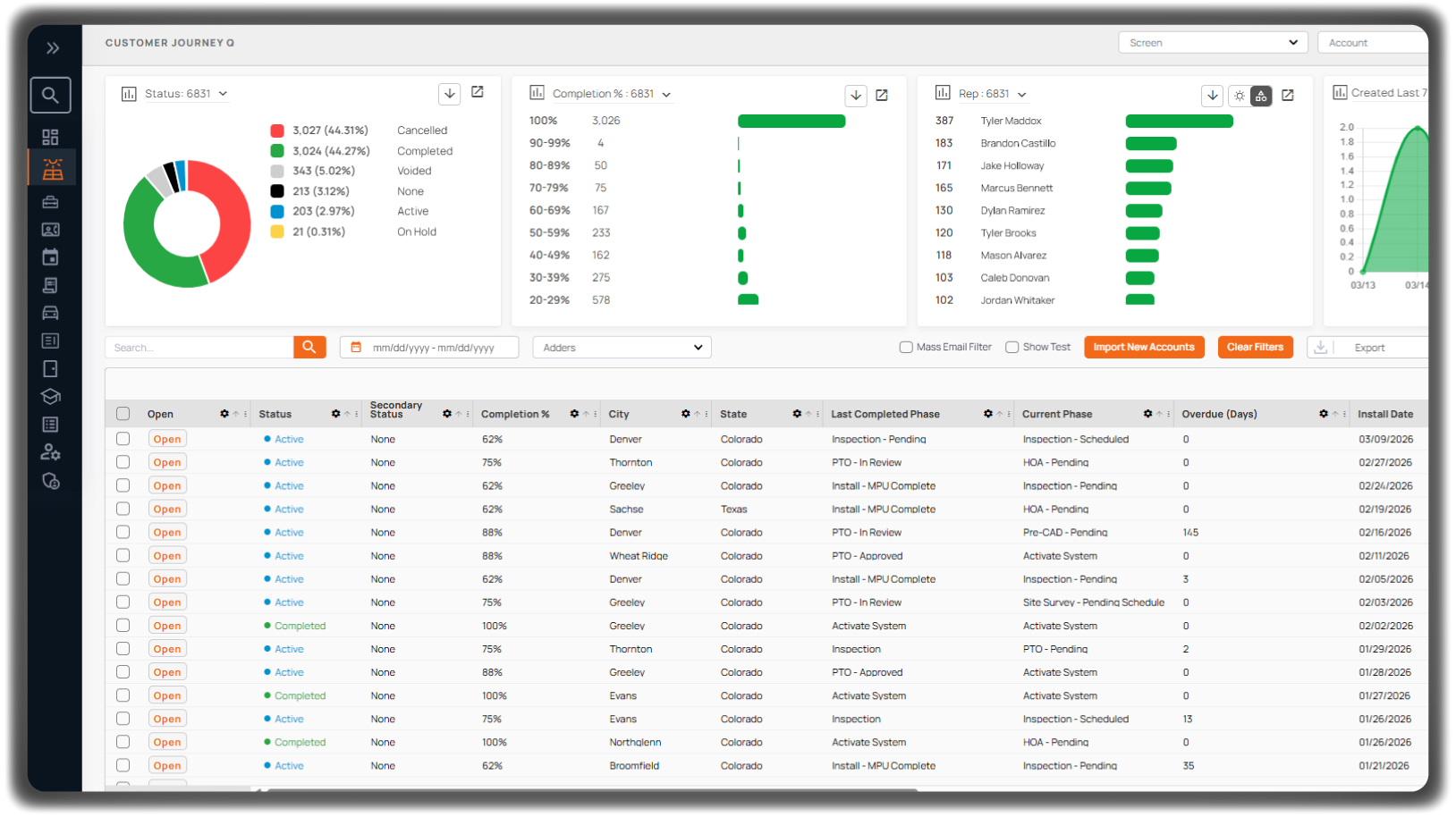The height and width of the screenshot is (817, 1456).
Task: Check the row for Denver 03/09/2026
Action: click(x=123, y=439)
